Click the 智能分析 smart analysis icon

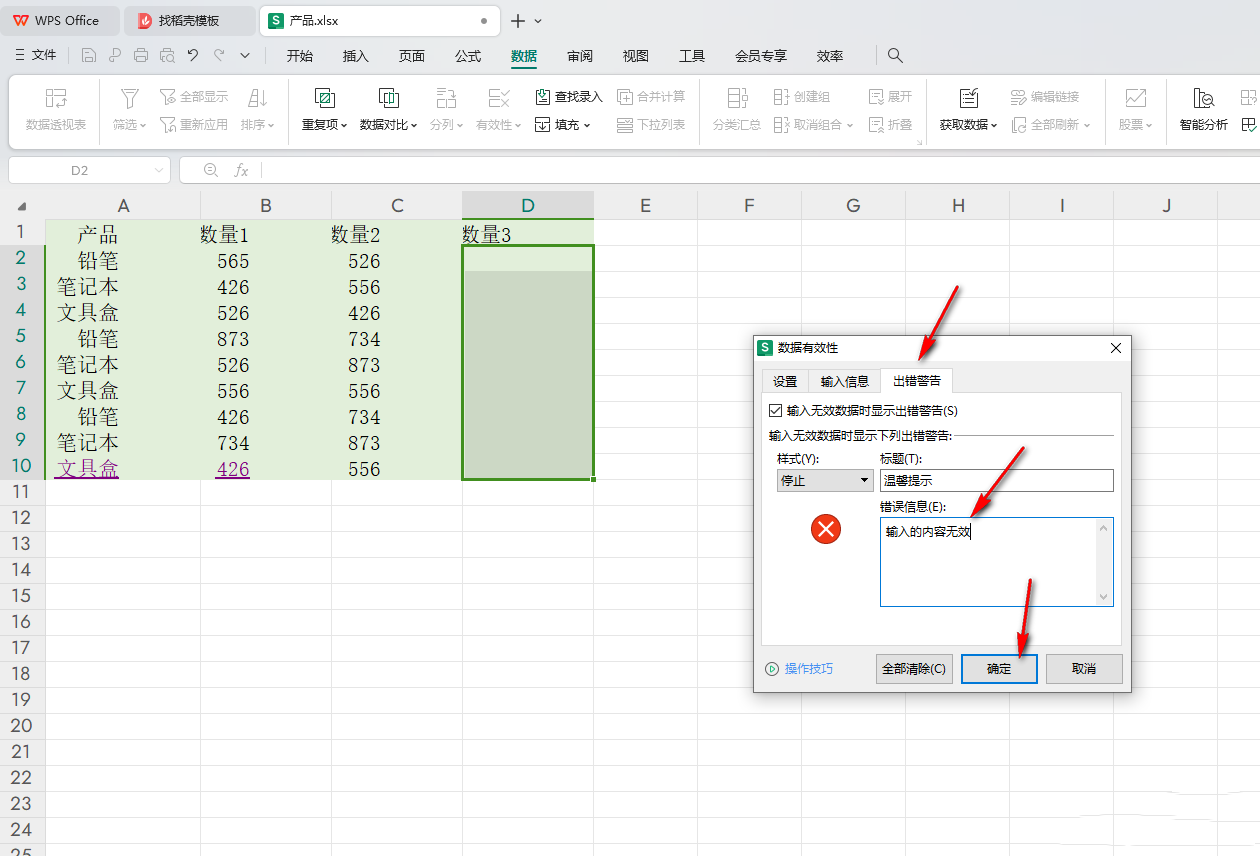1203,98
